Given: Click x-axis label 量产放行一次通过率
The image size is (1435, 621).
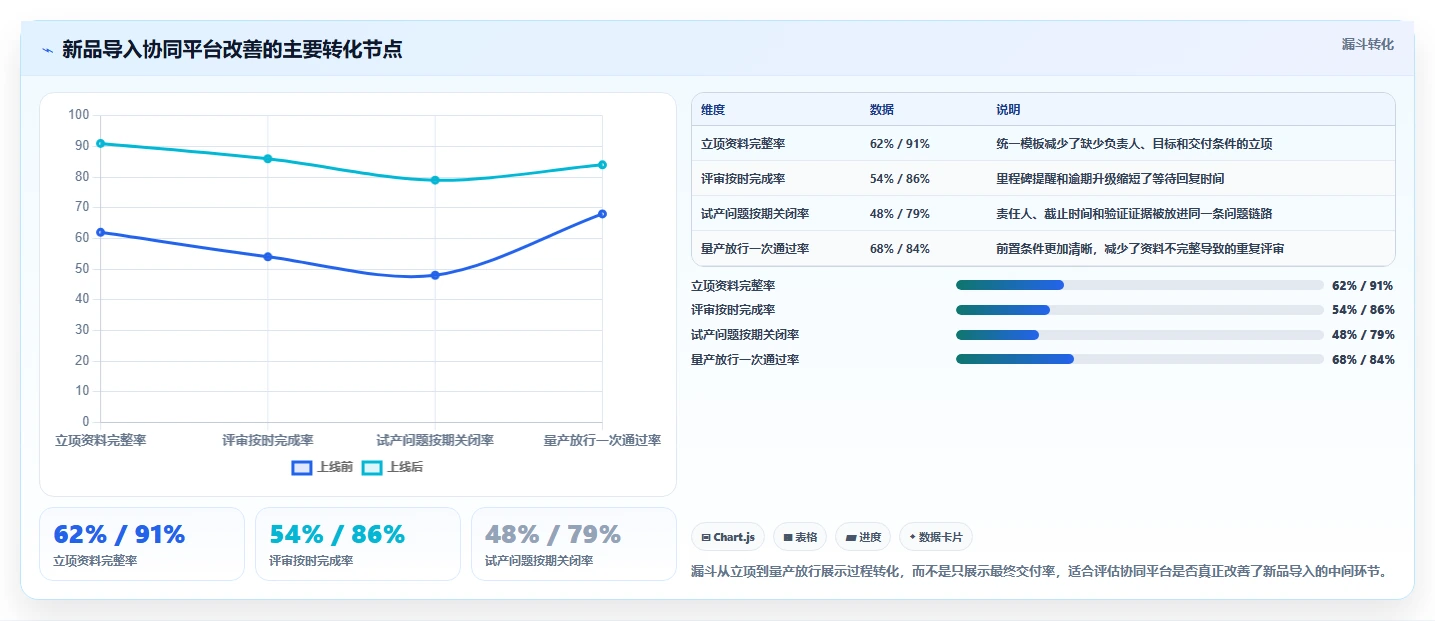Looking at the screenshot, I should click(602, 440).
